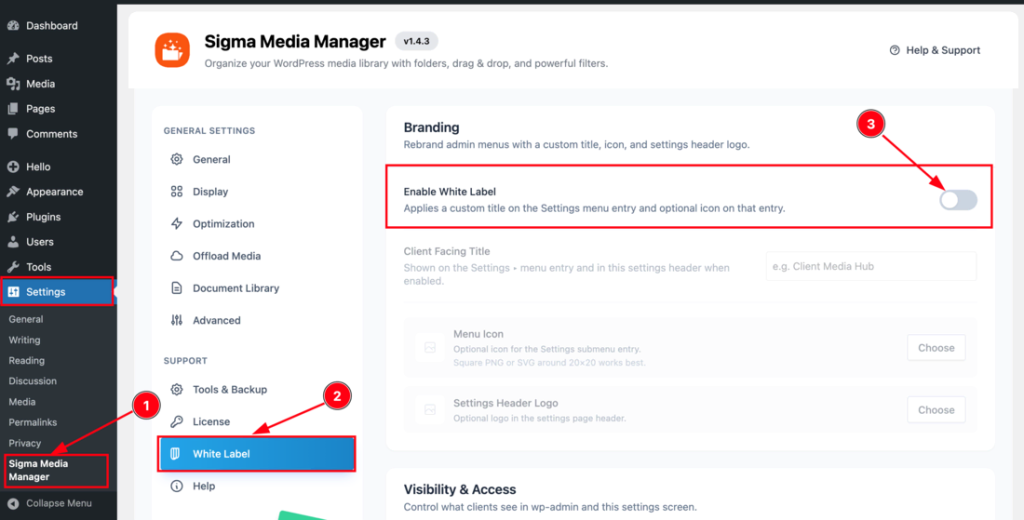Open the Media settings submenu item
Image resolution: width=1024 pixels, height=520 pixels.
coord(22,402)
